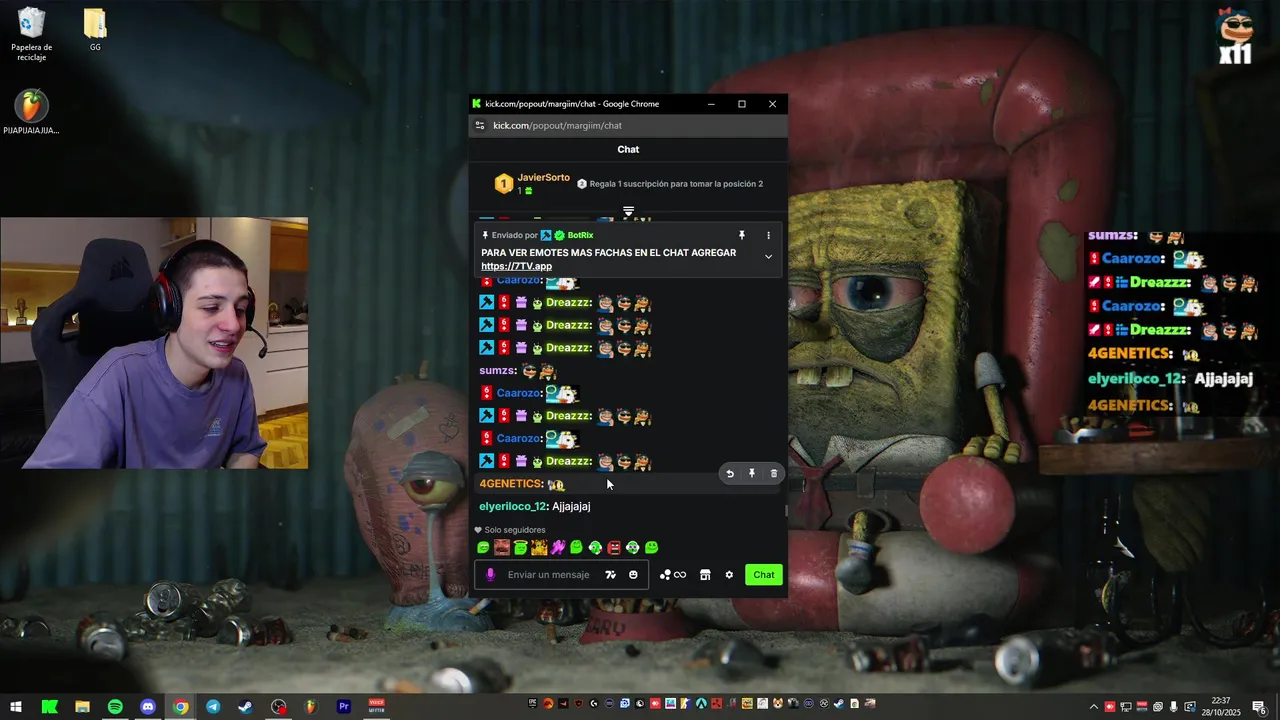This screenshot has height=720, width=1280.
Task: Open Windows notification center
Action: pos(1259,707)
